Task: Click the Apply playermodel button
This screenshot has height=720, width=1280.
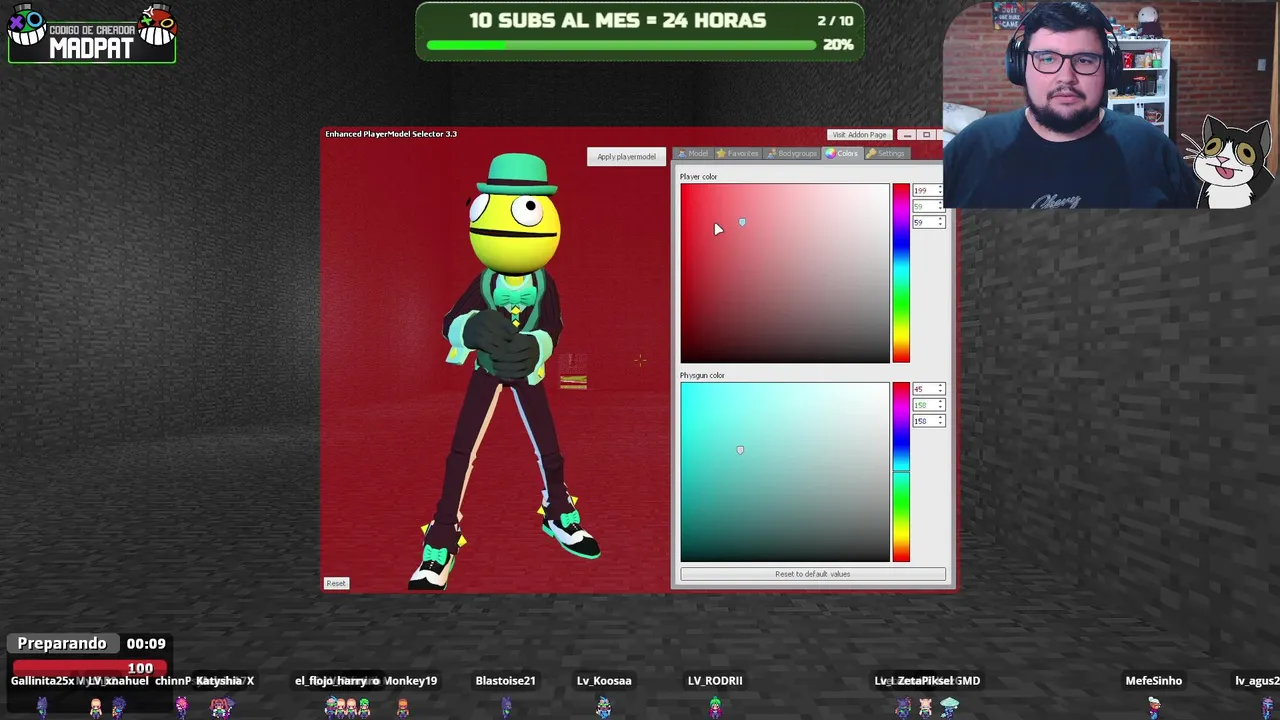Action: (x=626, y=156)
